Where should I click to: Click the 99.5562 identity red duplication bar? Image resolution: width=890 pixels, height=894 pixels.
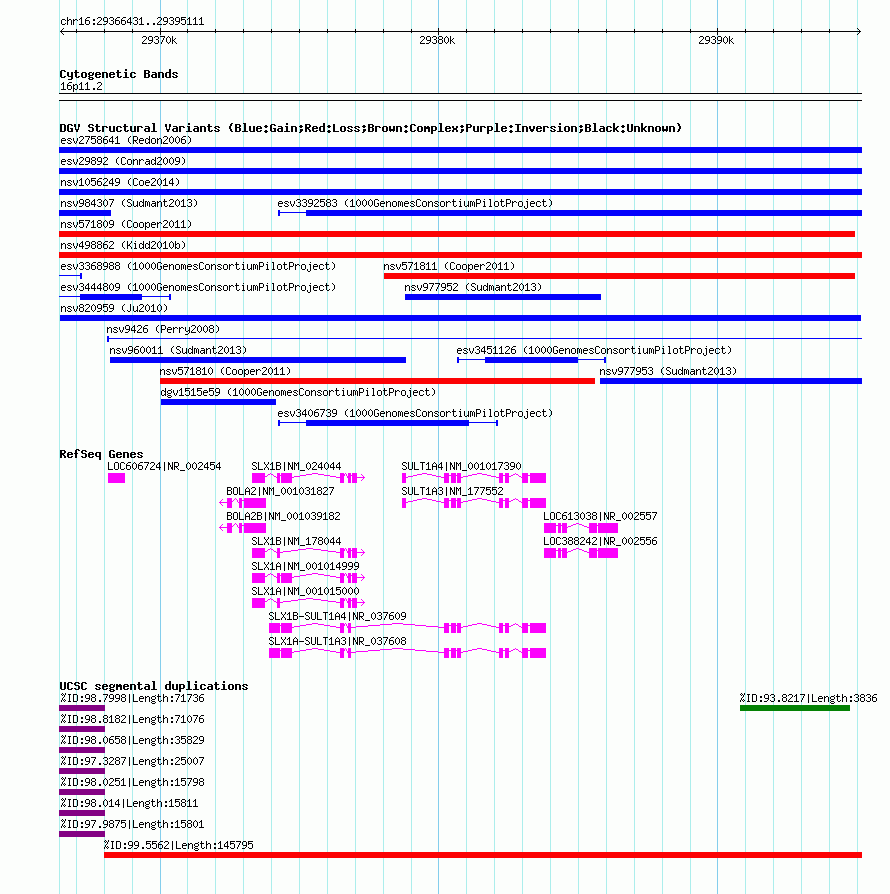point(483,855)
